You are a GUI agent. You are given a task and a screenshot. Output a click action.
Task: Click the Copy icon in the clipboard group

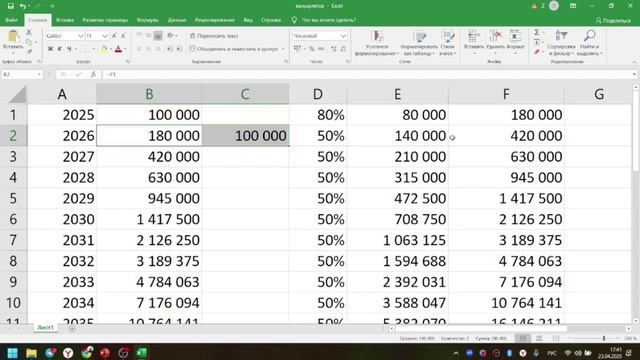click(29, 42)
